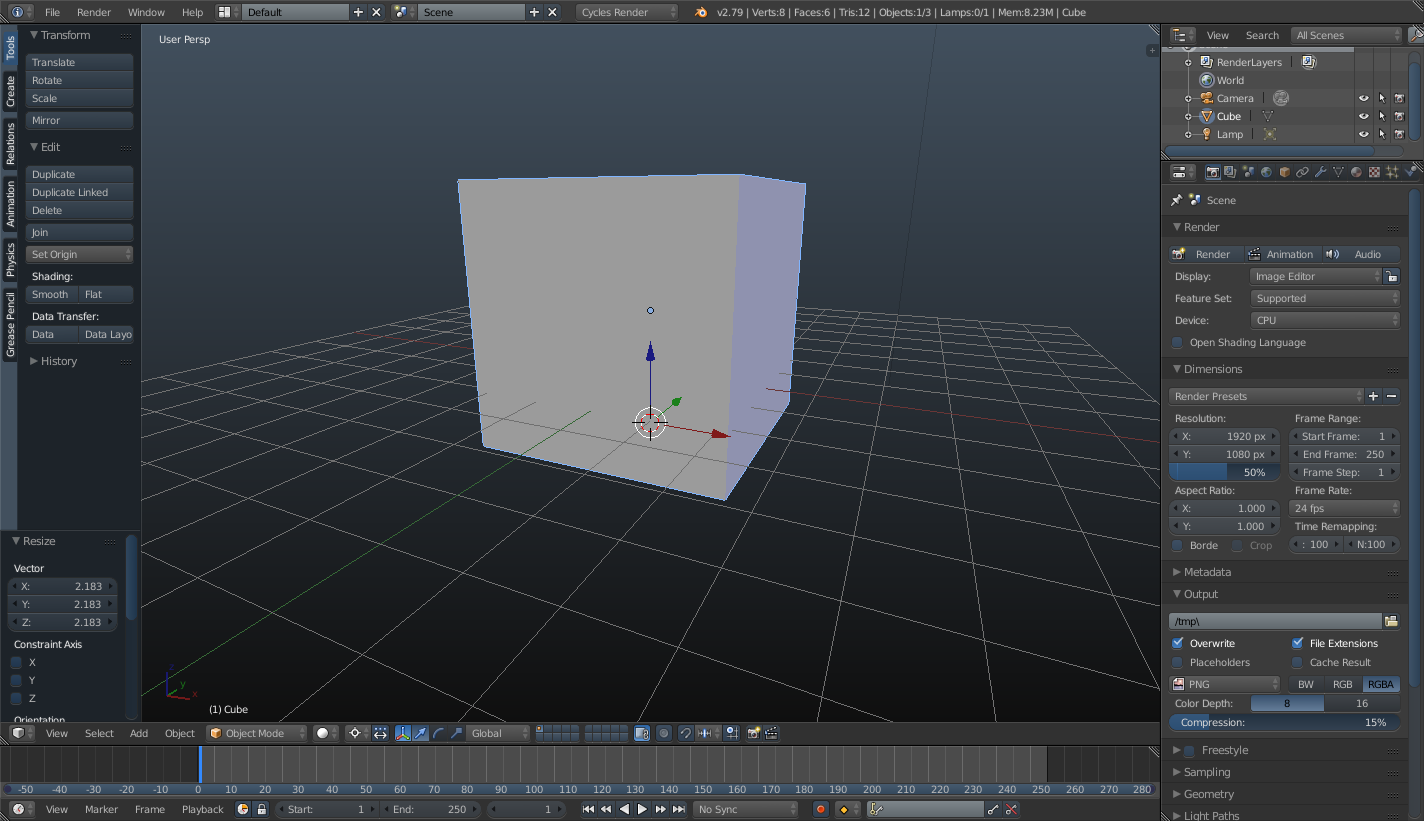Open the Render properties tab camera icon
The height and width of the screenshot is (821, 1424).
click(1213, 172)
